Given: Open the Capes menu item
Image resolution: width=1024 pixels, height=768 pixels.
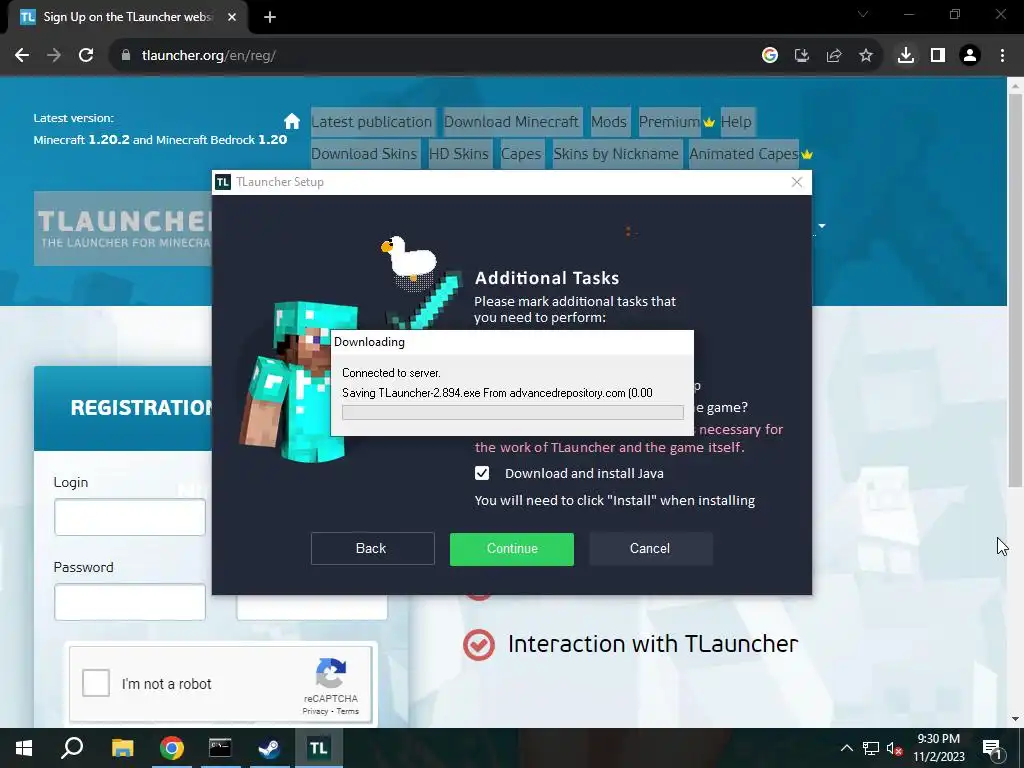Looking at the screenshot, I should click(x=521, y=154).
